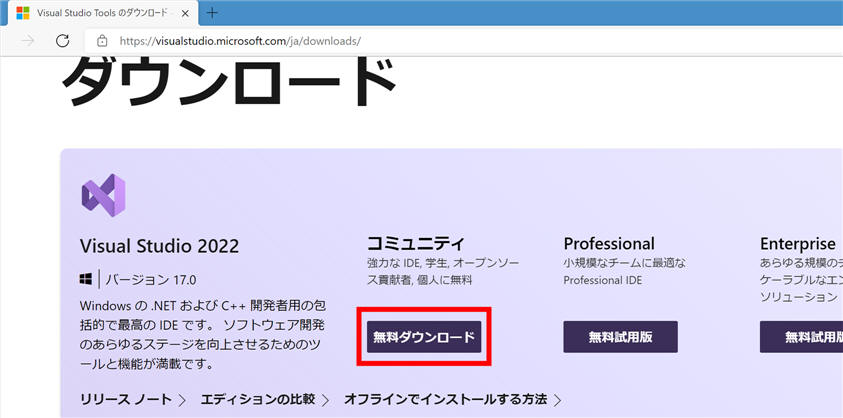The image size is (843, 418).
Task: Click the Visual Studio purple logo
Action: (103, 195)
